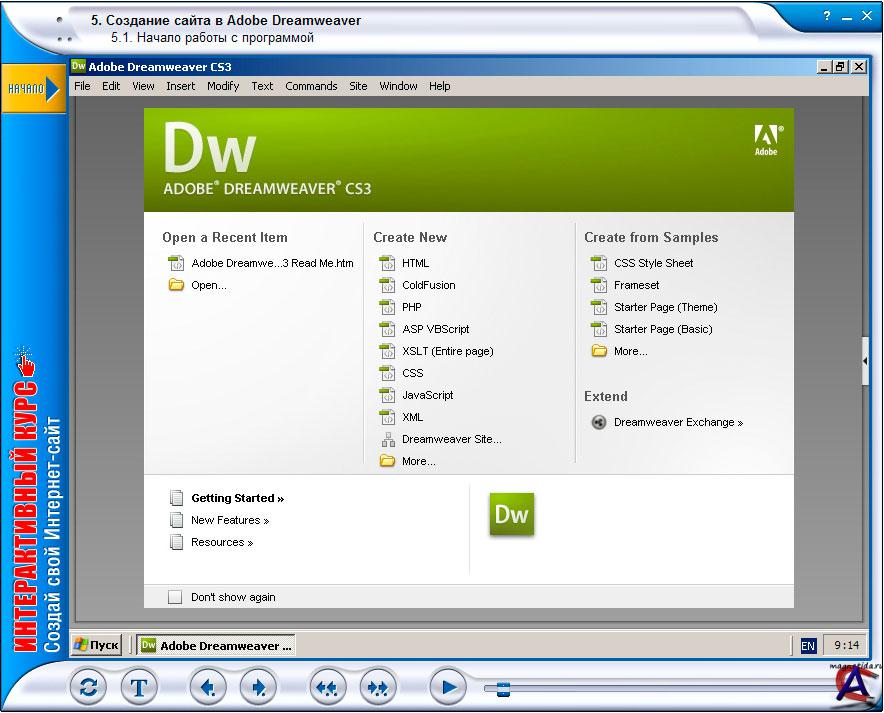Click the ColdFusion document icon
The height and width of the screenshot is (713, 884).
pos(387,285)
